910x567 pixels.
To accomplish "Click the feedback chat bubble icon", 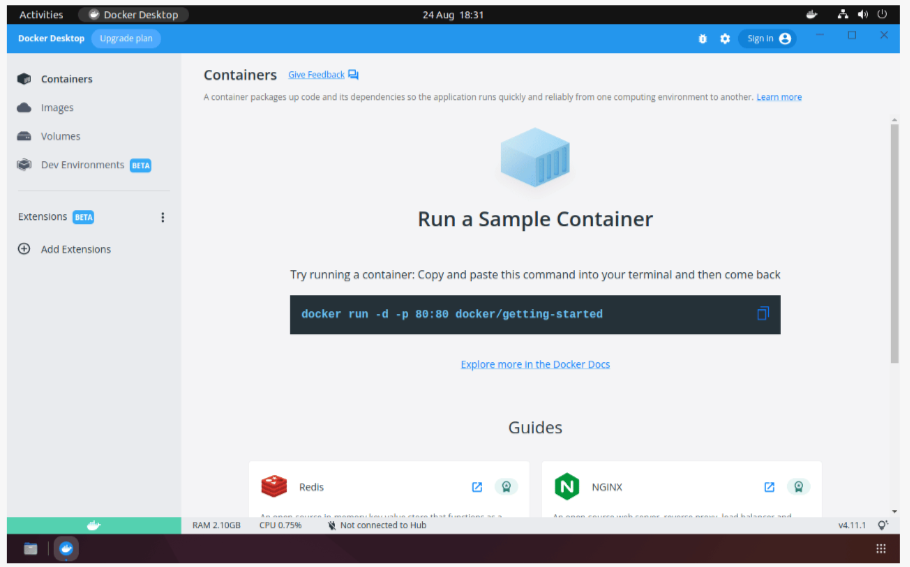I will (x=353, y=75).
